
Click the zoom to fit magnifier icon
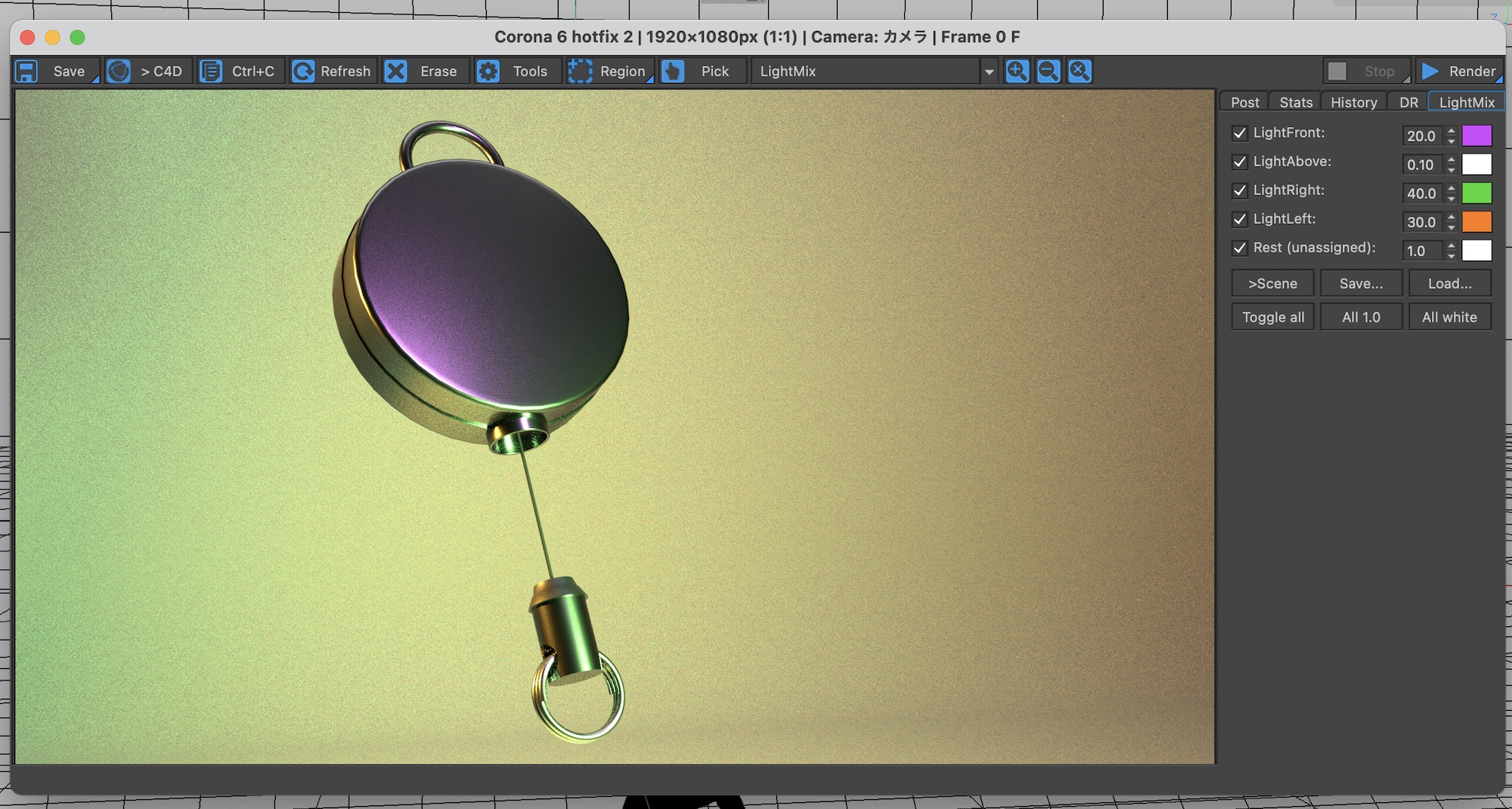pyautogui.click(x=1080, y=71)
